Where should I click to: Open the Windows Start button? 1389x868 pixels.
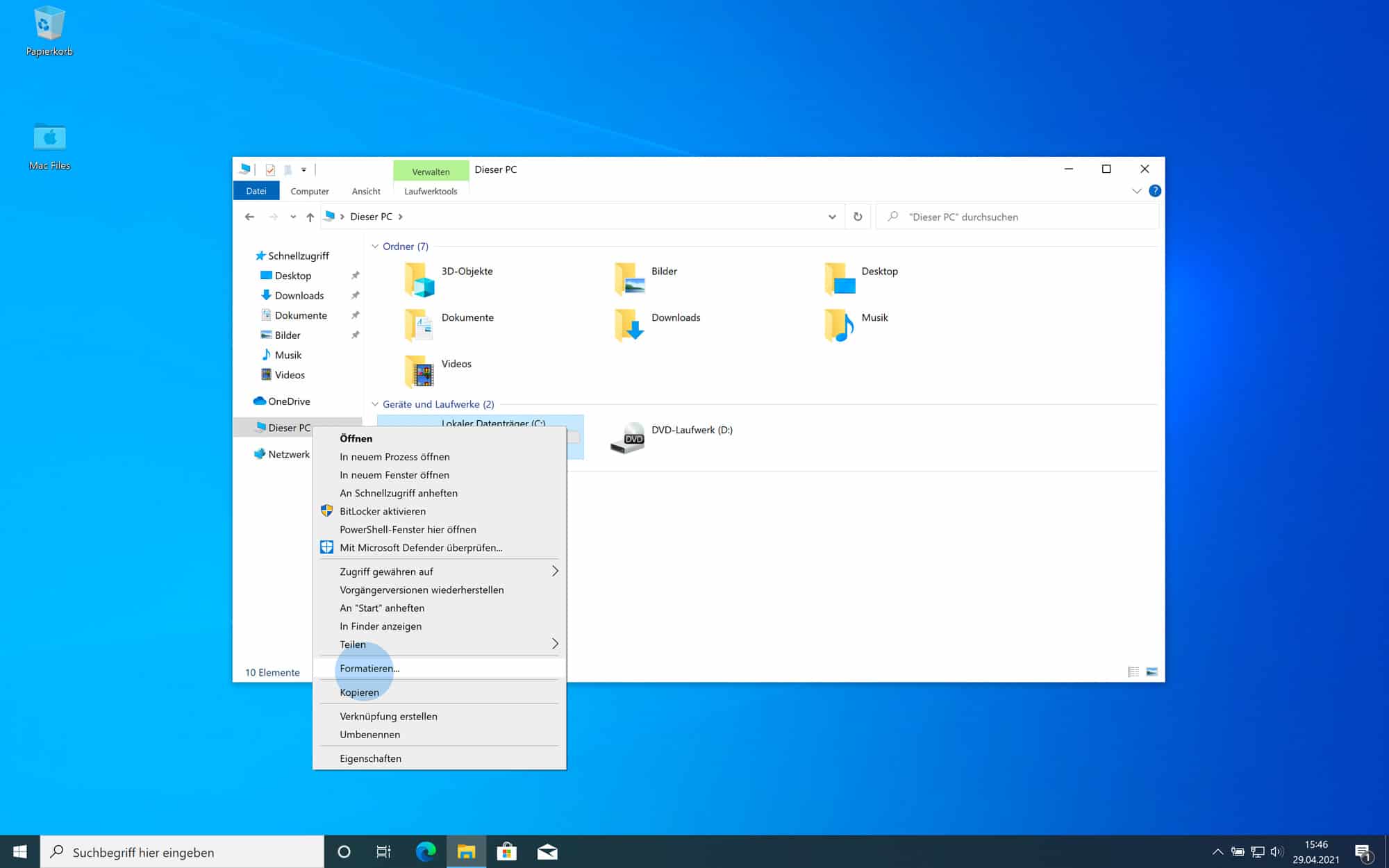tap(20, 851)
